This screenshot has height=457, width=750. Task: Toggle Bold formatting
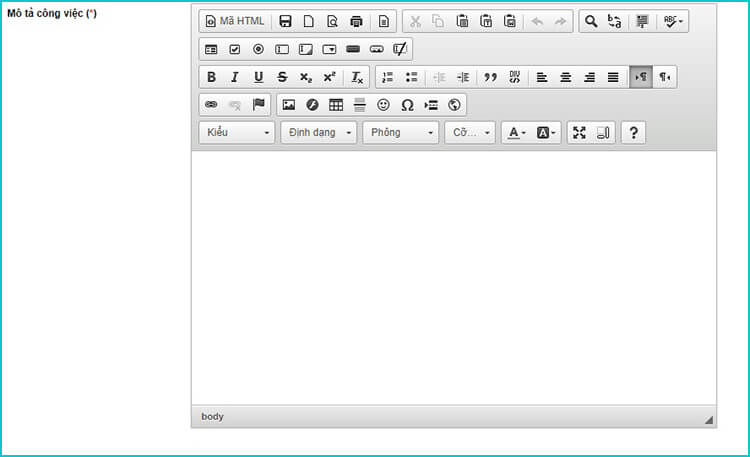(x=211, y=77)
